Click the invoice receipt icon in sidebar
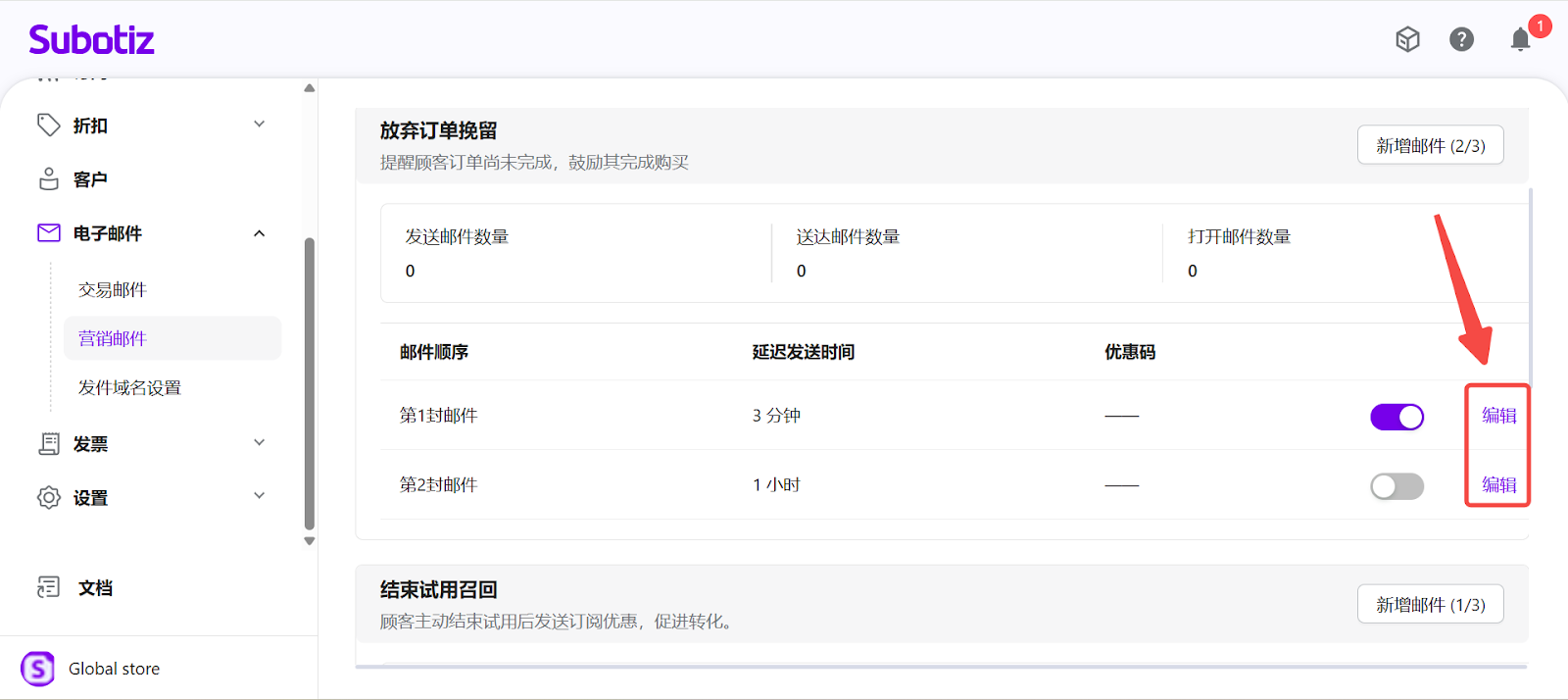 [48, 444]
